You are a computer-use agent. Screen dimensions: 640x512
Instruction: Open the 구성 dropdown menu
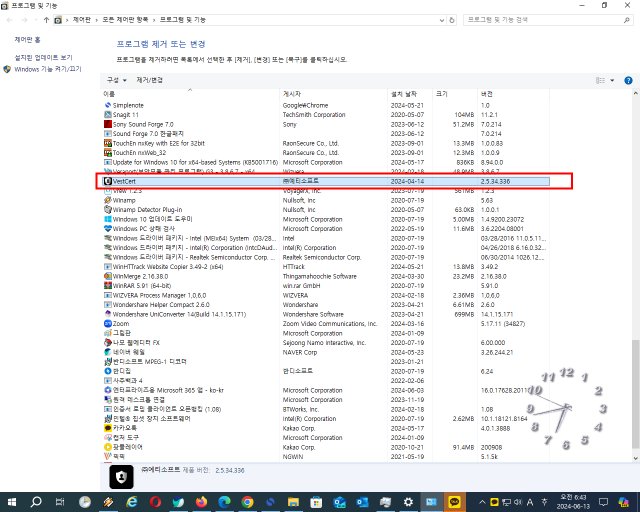point(116,80)
